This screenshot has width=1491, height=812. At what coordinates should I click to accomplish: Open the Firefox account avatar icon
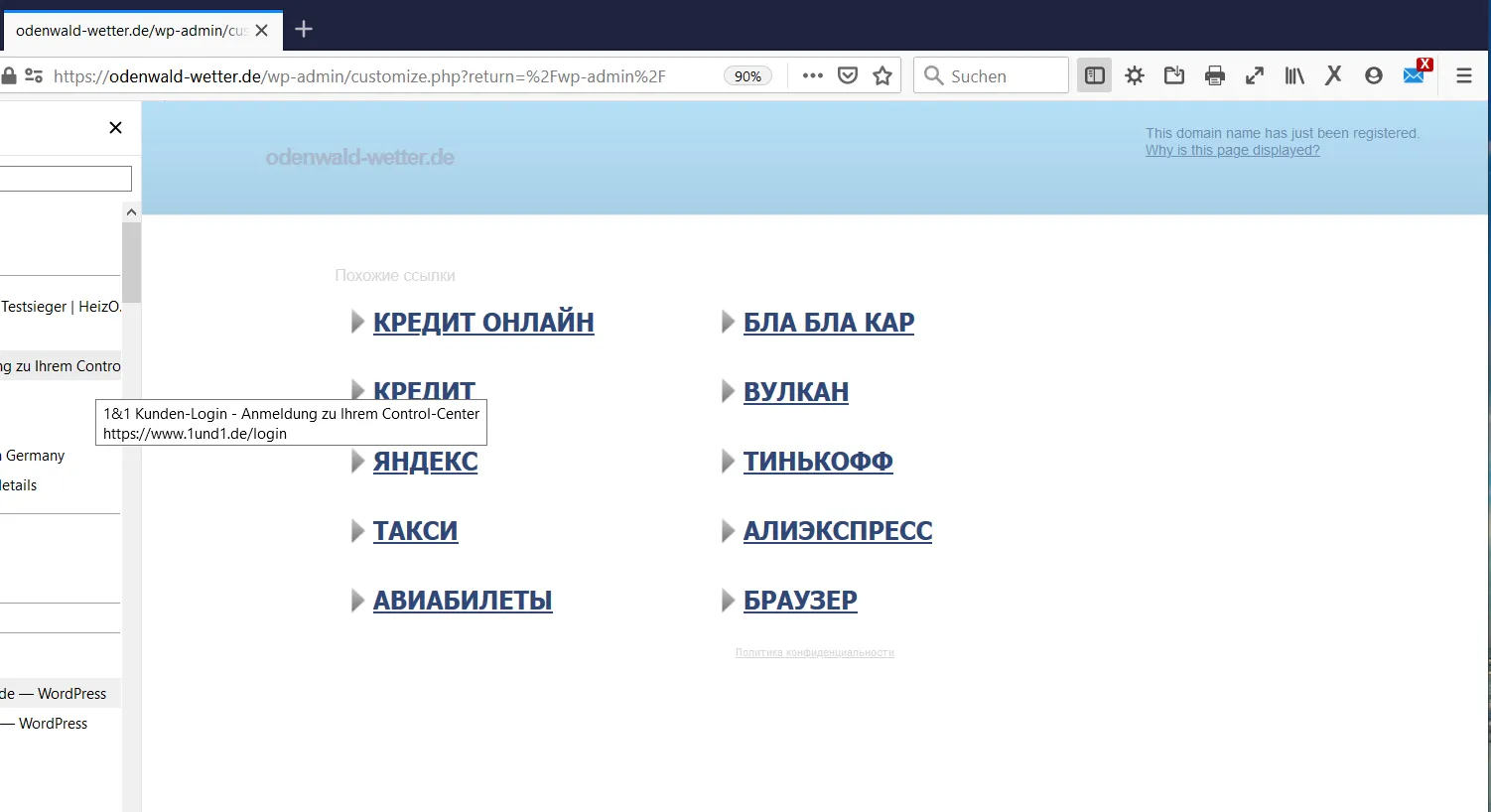(1374, 75)
